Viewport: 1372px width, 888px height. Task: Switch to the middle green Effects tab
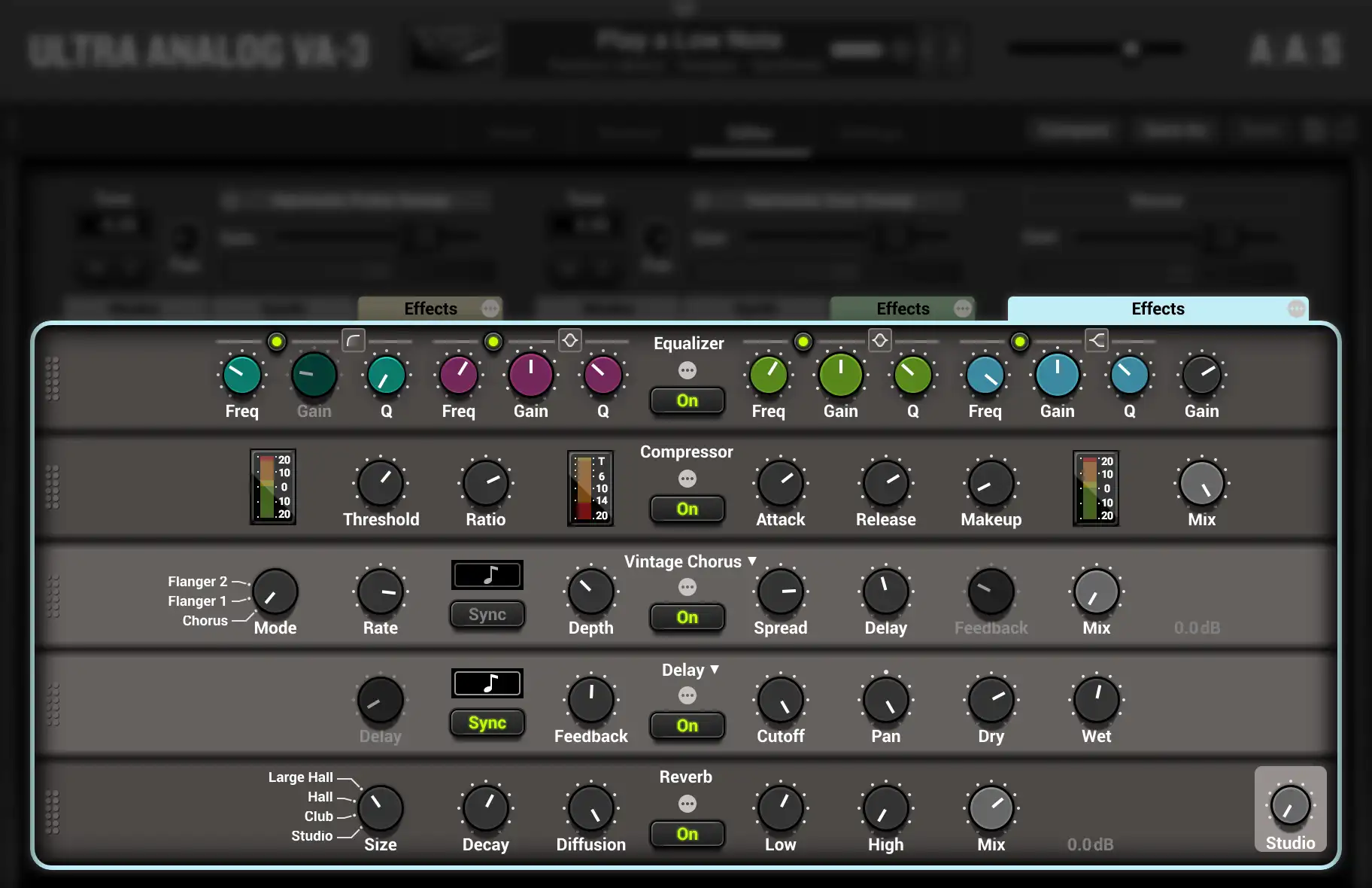point(902,309)
